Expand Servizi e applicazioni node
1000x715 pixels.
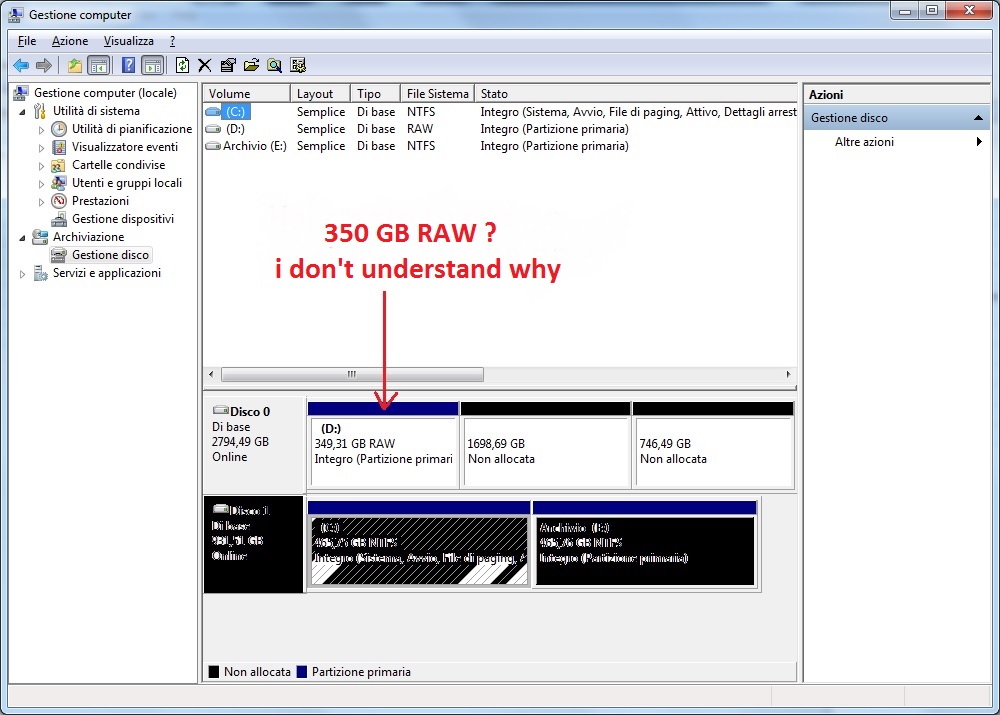click(22, 274)
